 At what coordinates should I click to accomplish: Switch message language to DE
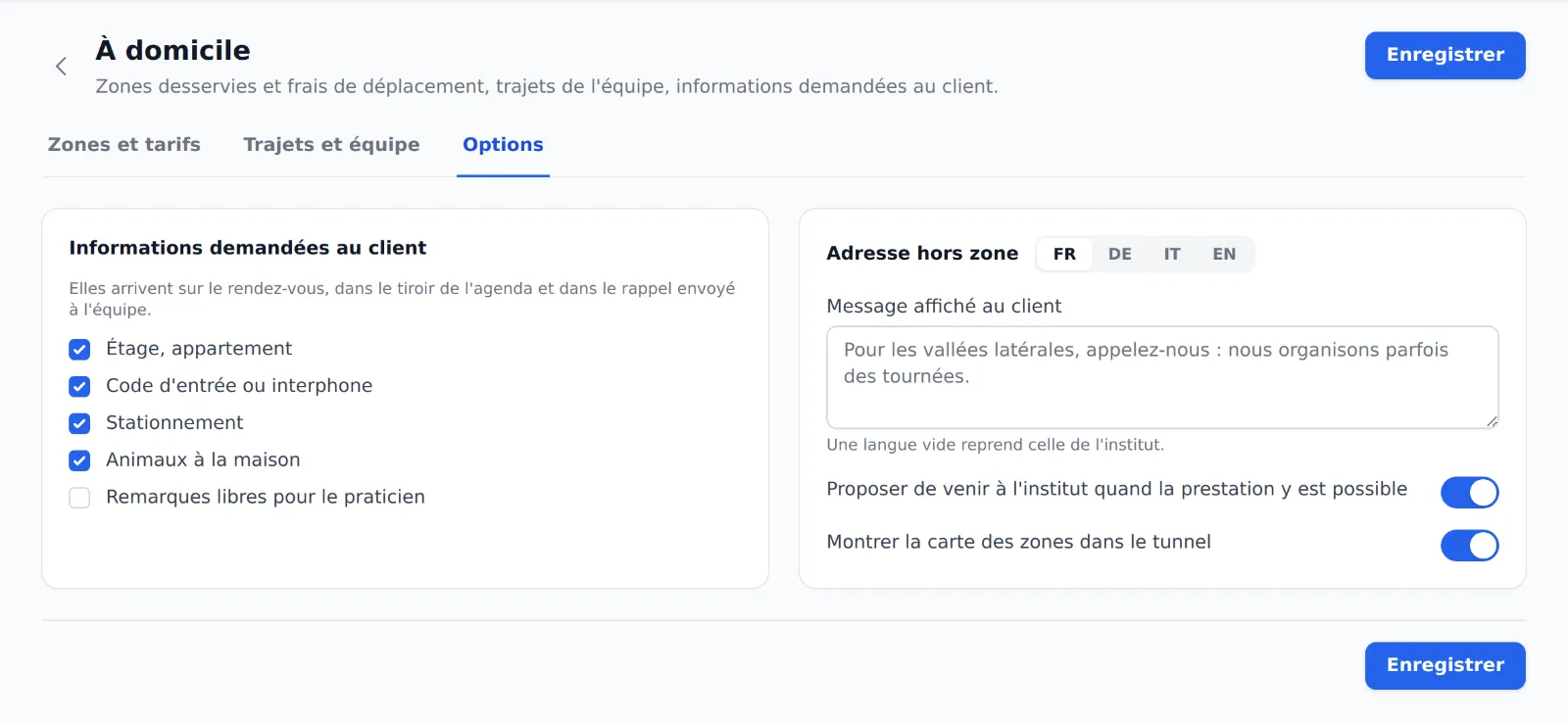click(1120, 254)
